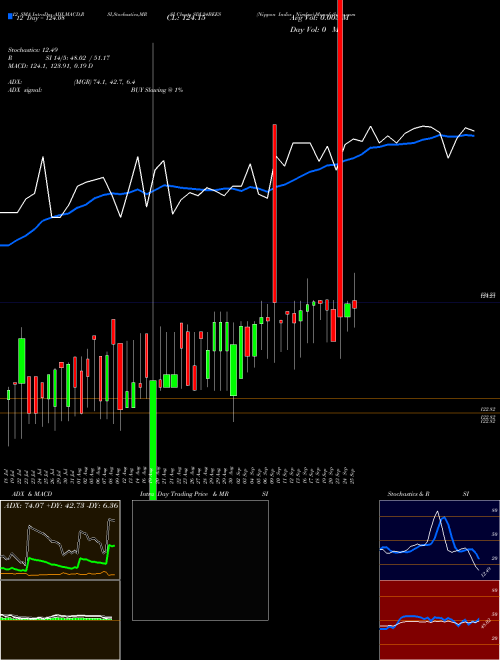Open the red RSI chart panel

coord(439,620)
